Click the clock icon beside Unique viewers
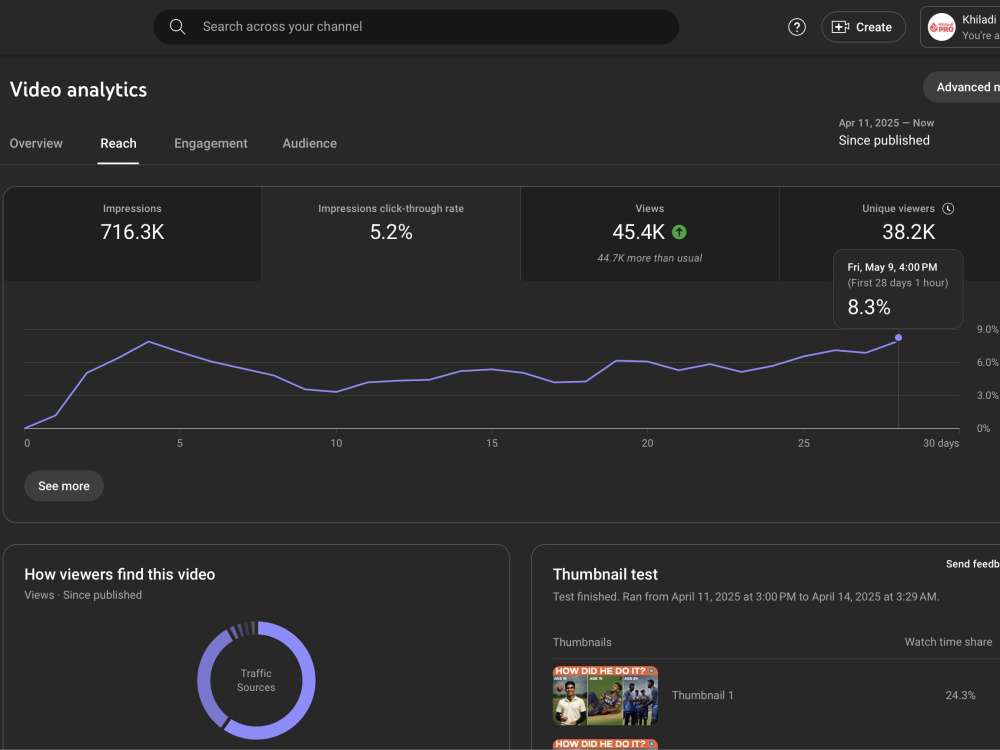 pos(948,209)
